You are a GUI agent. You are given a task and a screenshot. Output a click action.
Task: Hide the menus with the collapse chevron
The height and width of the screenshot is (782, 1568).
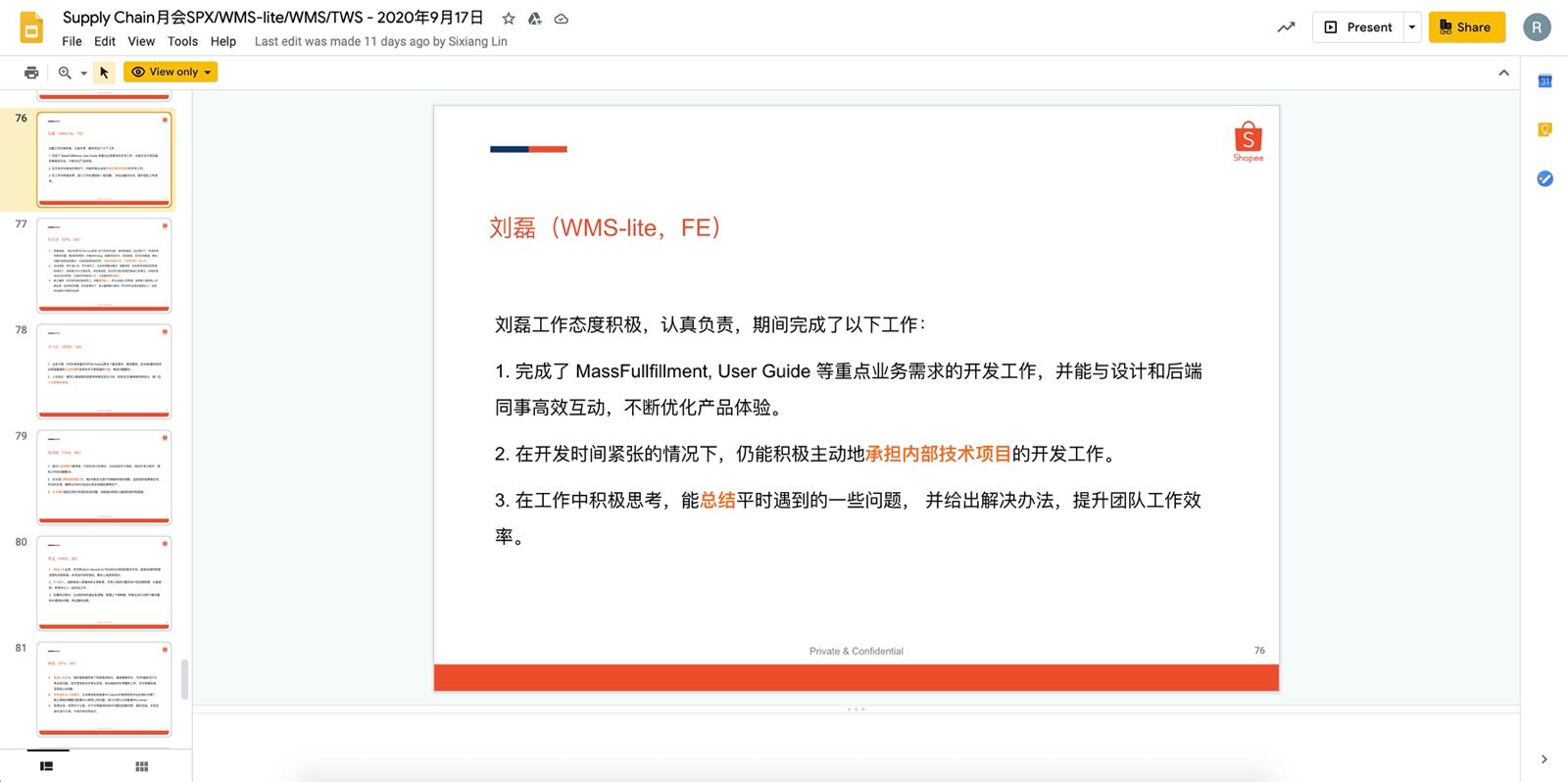point(1504,73)
